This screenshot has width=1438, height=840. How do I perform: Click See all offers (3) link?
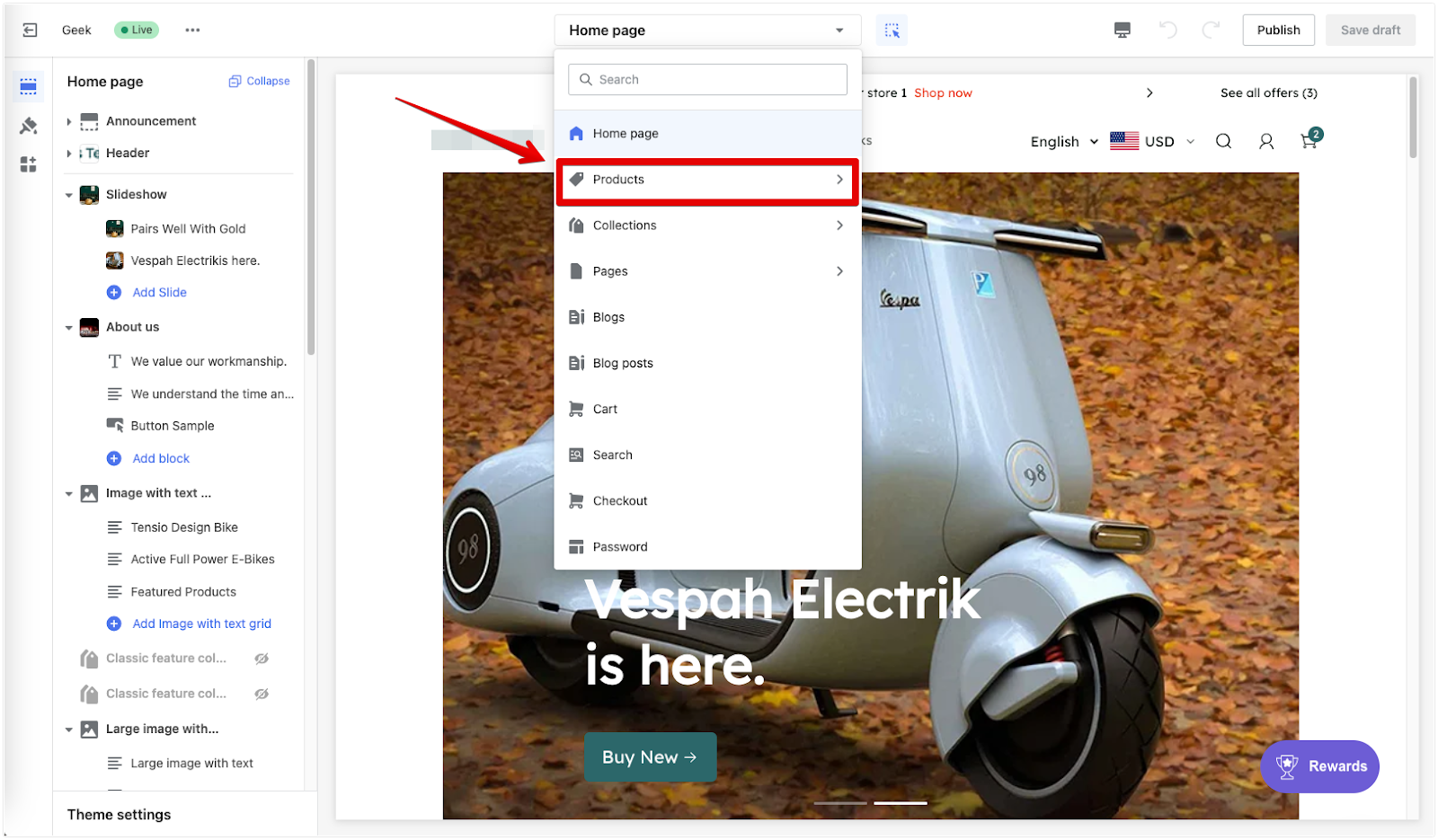(1268, 93)
